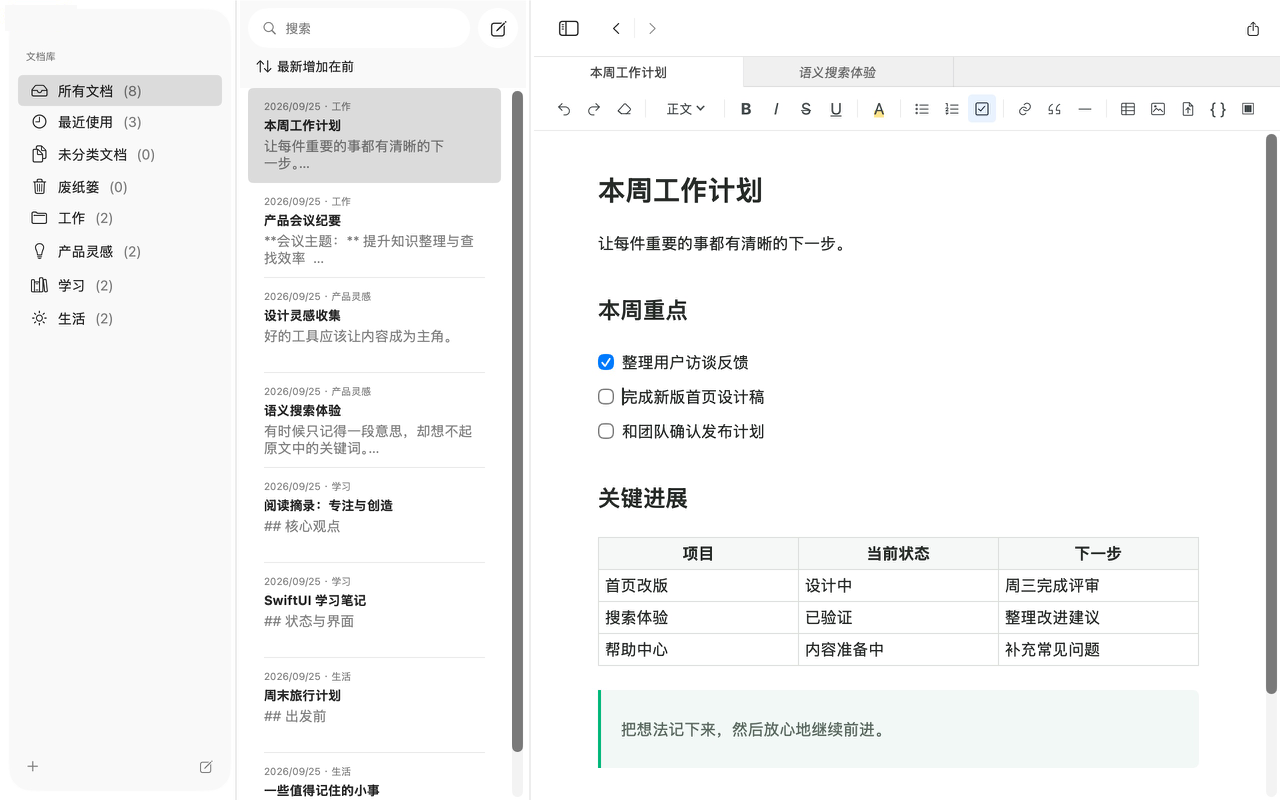The width and height of the screenshot is (1280, 800).
Task: Add a library with the plus icon
Action: [33, 767]
